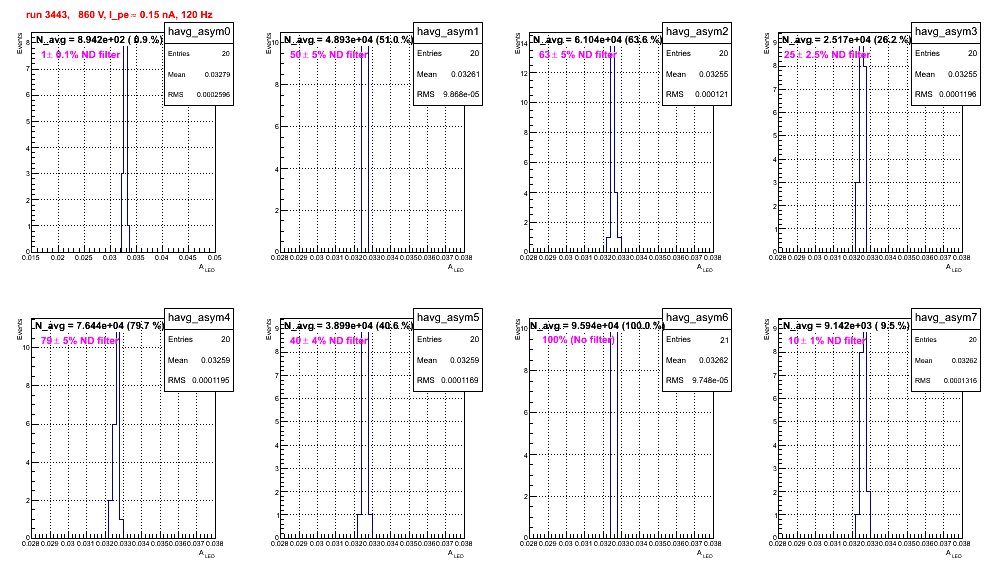The width and height of the screenshot is (996, 572).
Task: Select RMS value 0.0001316
Action: [960, 381]
